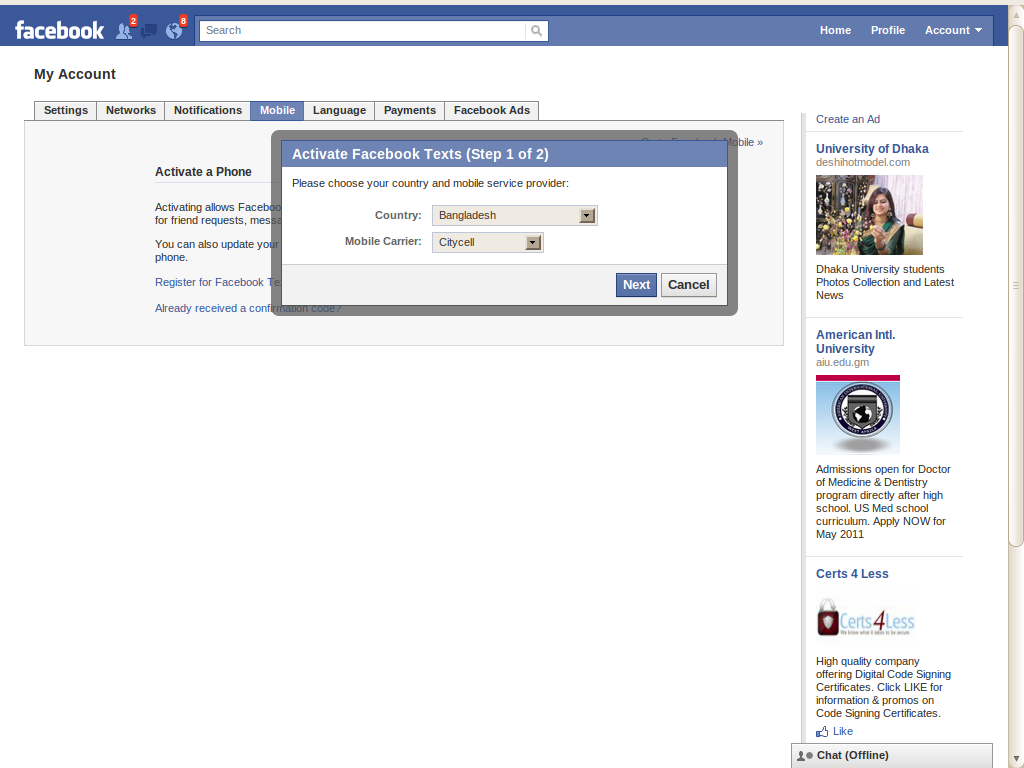Visit the deshihotmodel.com link

pyautogui.click(x=862, y=161)
